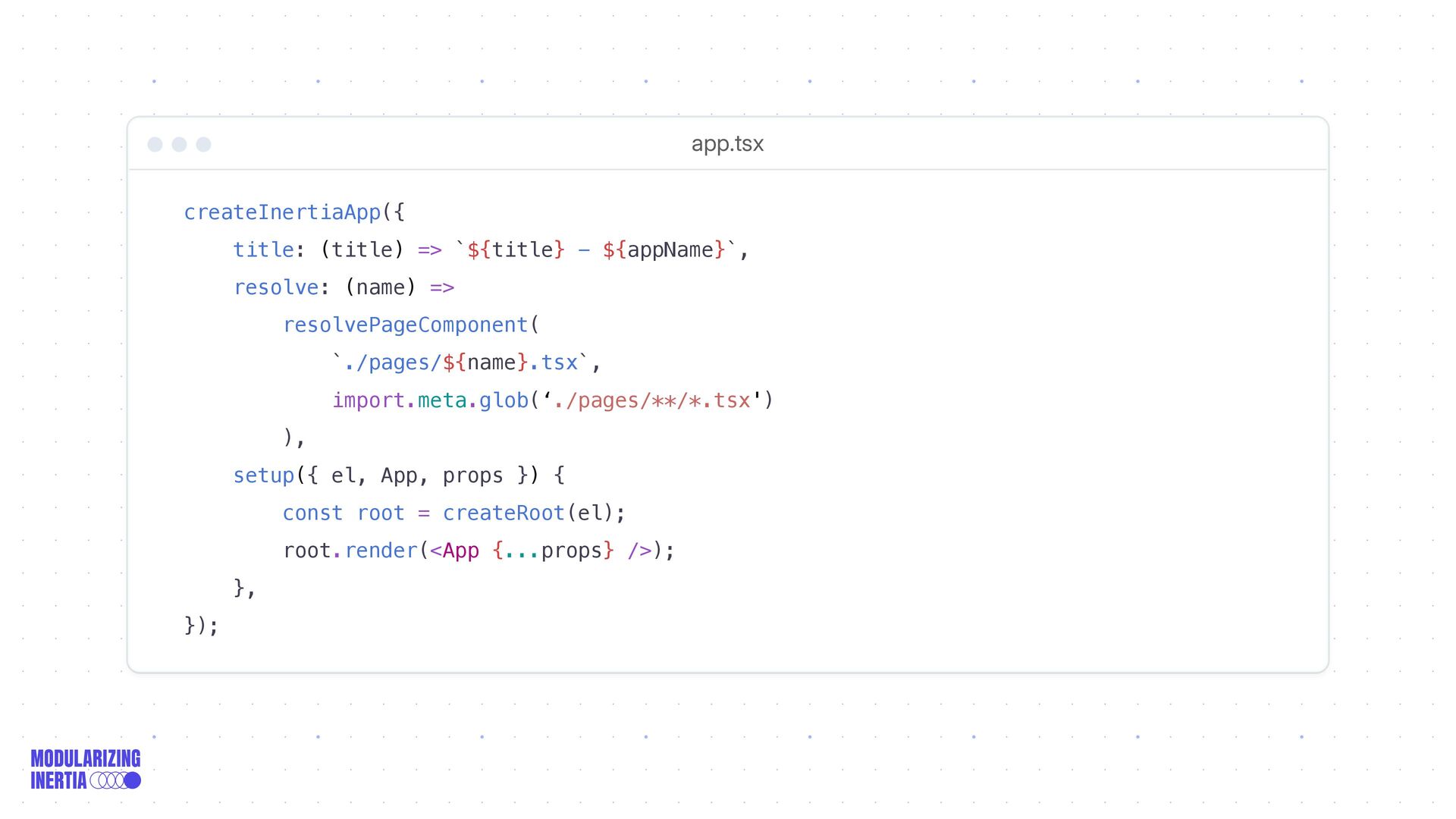
Task: Click the third gray window dot
Action: click(x=203, y=145)
